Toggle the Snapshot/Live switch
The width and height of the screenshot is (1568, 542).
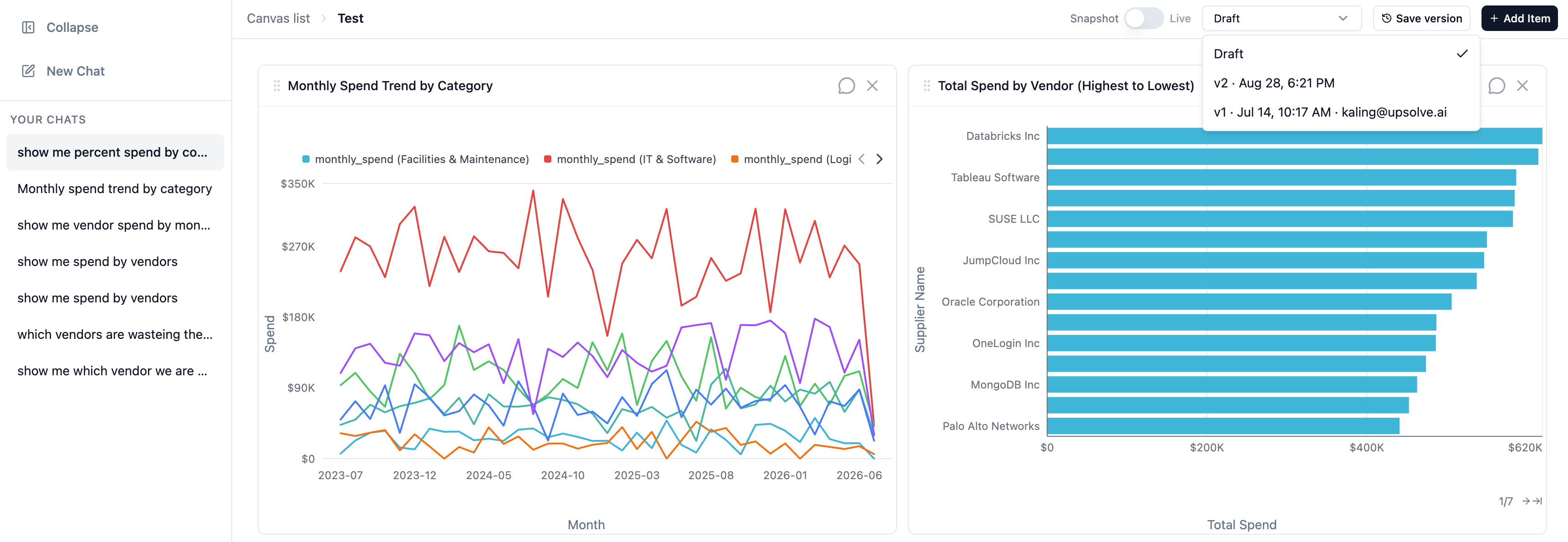(1144, 18)
